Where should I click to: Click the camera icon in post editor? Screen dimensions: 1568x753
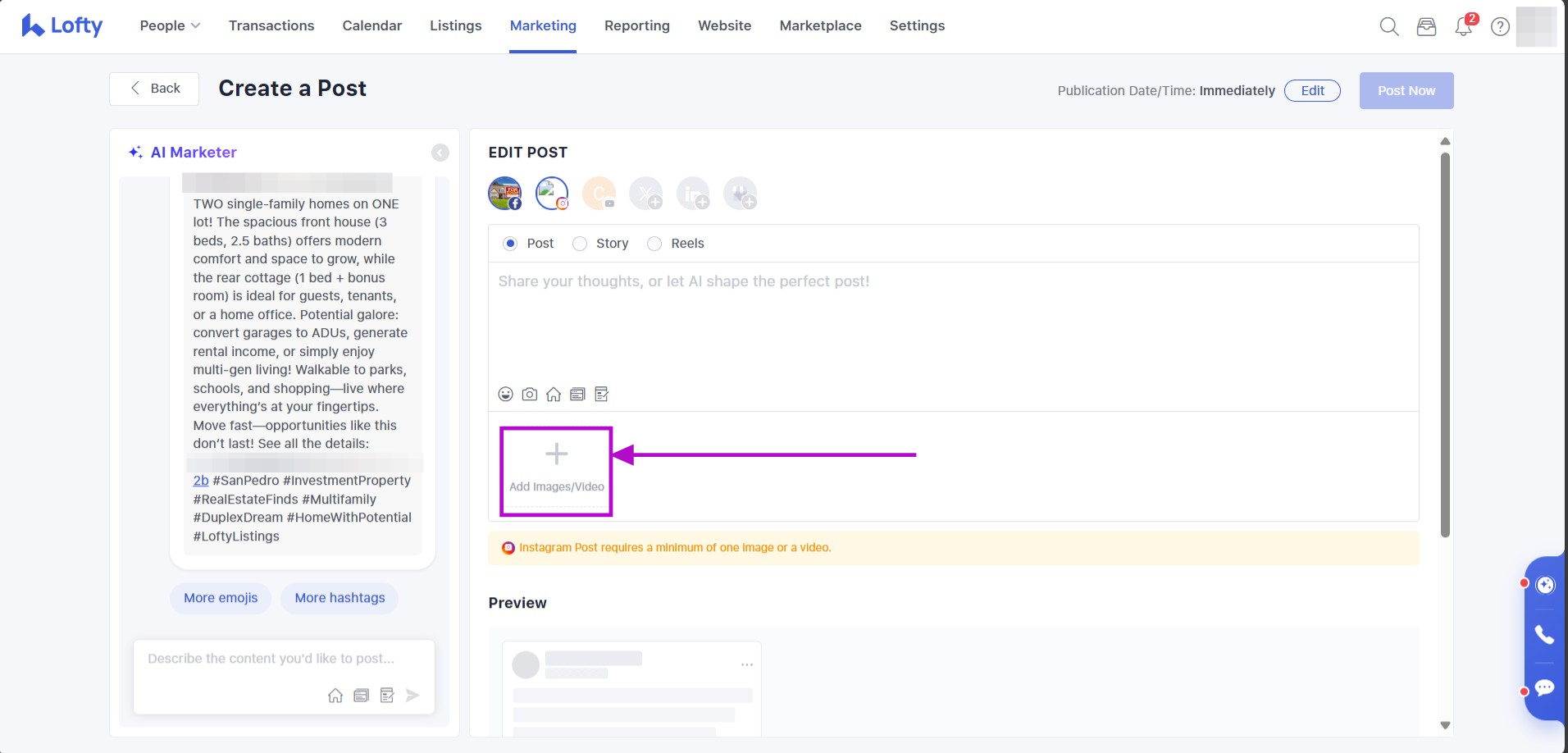(530, 395)
